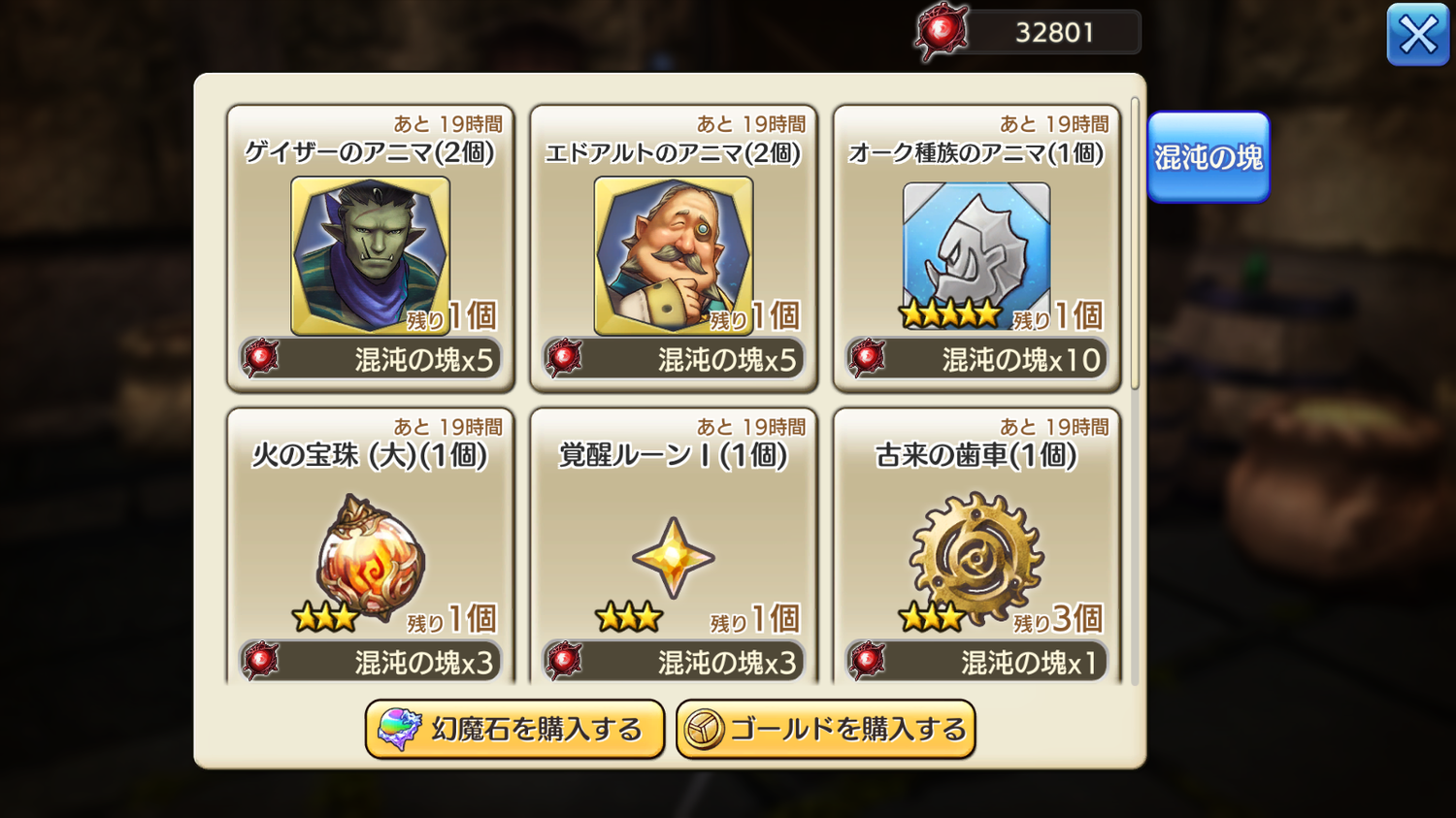Tap the 32801 currency balance display
The width and height of the screenshot is (1456, 818).
point(1055,32)
